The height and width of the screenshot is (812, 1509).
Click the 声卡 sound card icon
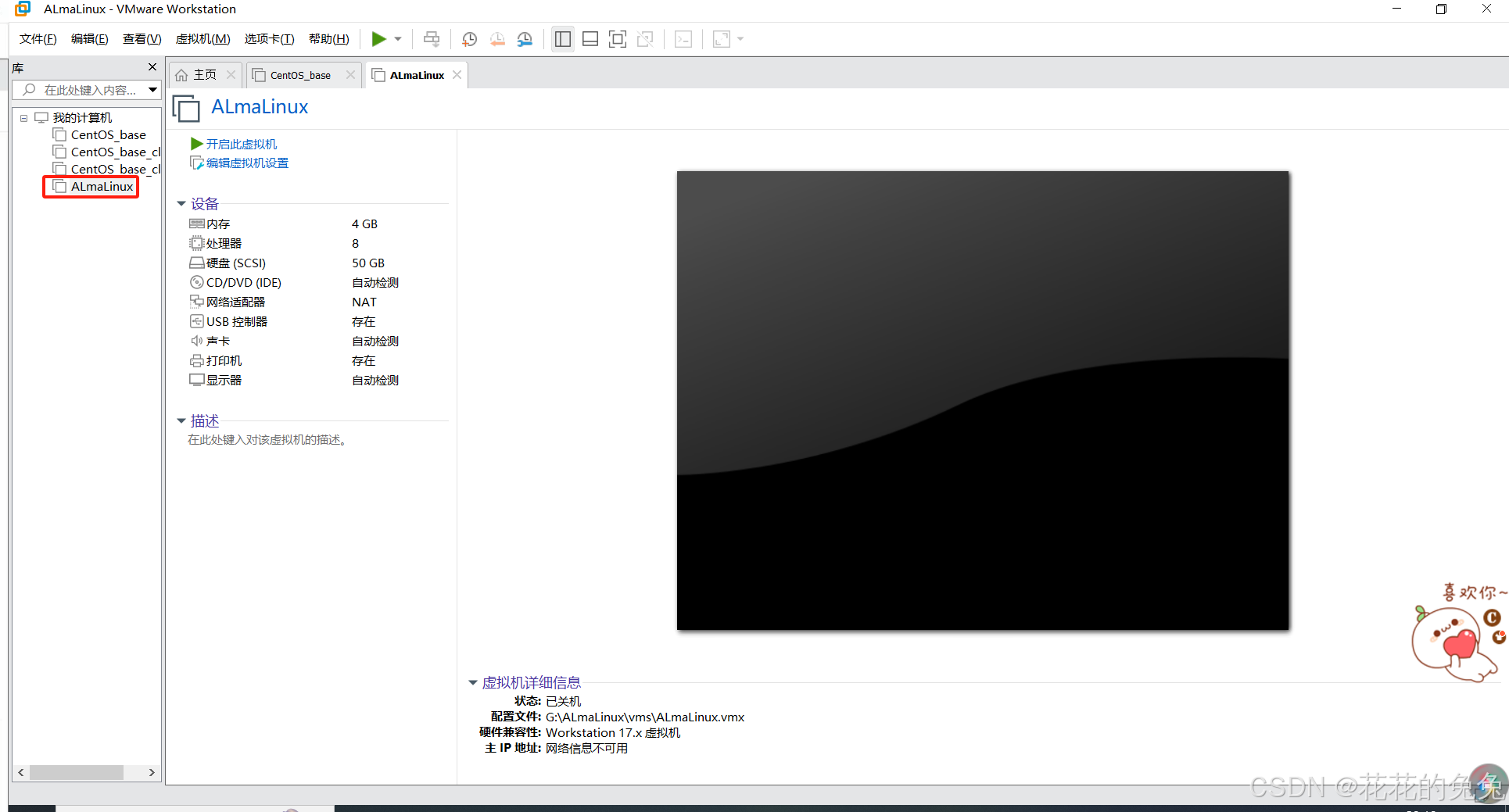[x=197, y=341]
